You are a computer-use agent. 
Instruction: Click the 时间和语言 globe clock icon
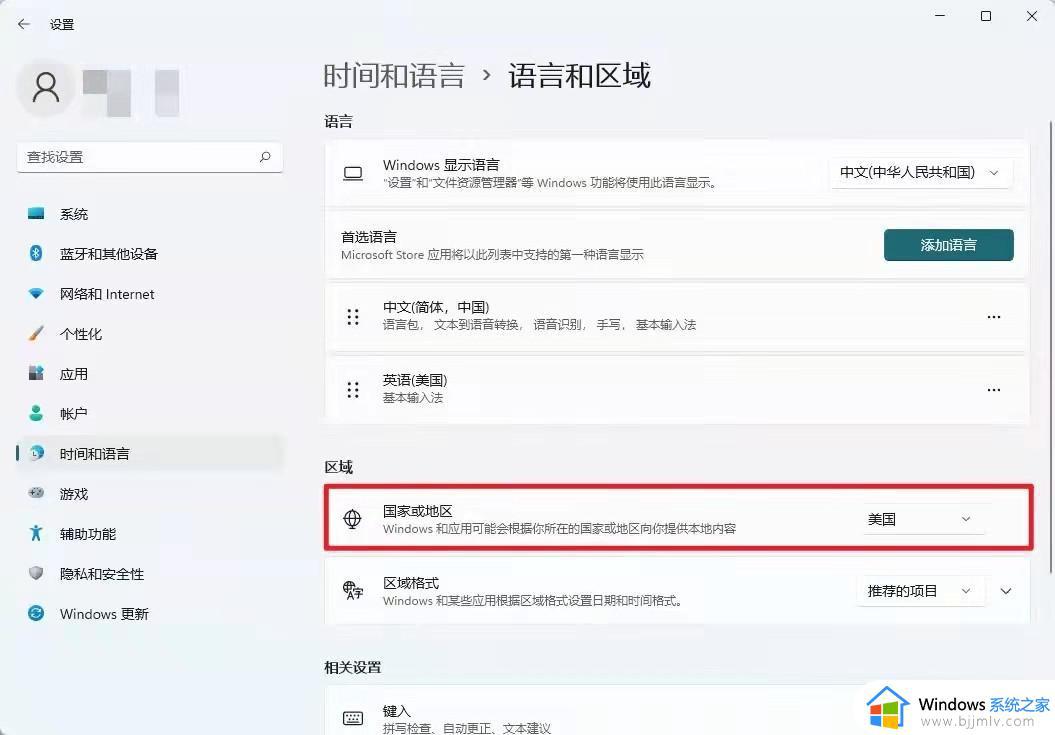coord(37,453)
